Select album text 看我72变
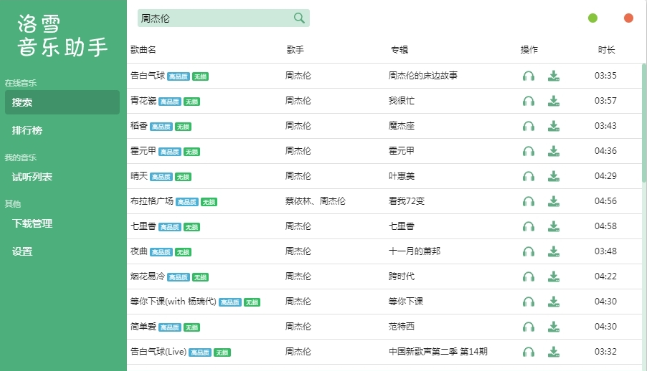The image size is (647, 371). pyautogui.click(x=406, y=201)
